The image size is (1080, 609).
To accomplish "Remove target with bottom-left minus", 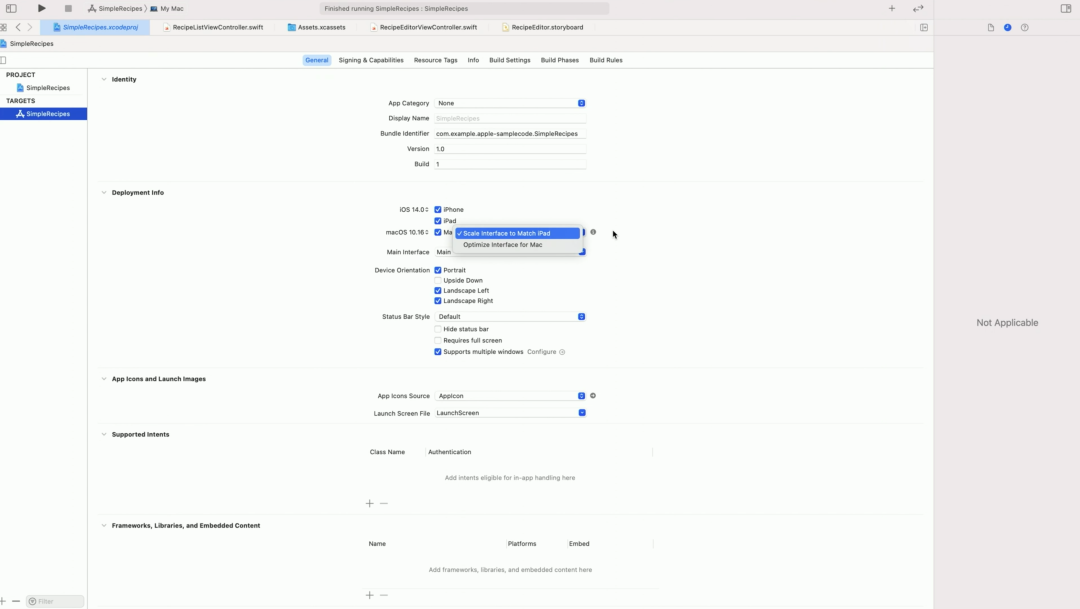I will tap(16, 601).
